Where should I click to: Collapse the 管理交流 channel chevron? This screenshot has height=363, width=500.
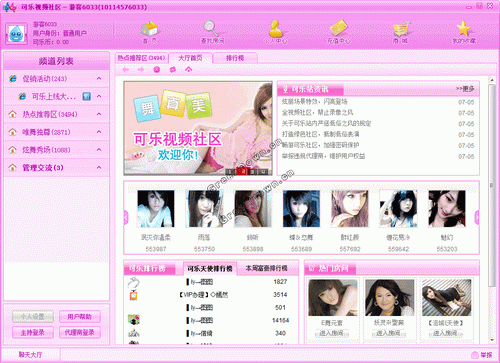[x=99, y=167]
